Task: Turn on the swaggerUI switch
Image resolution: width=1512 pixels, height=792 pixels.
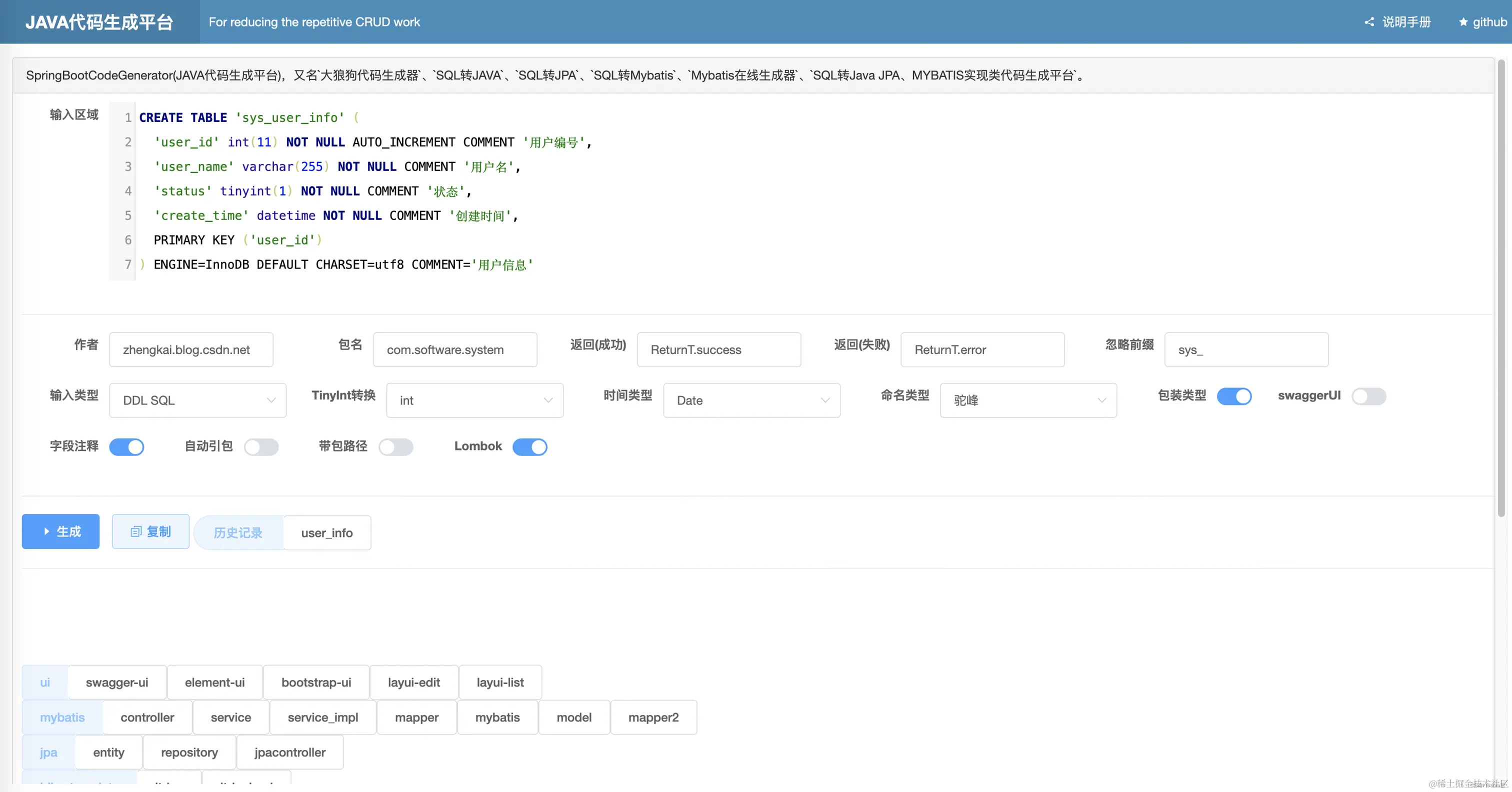Action: (x=1368, y=396)
